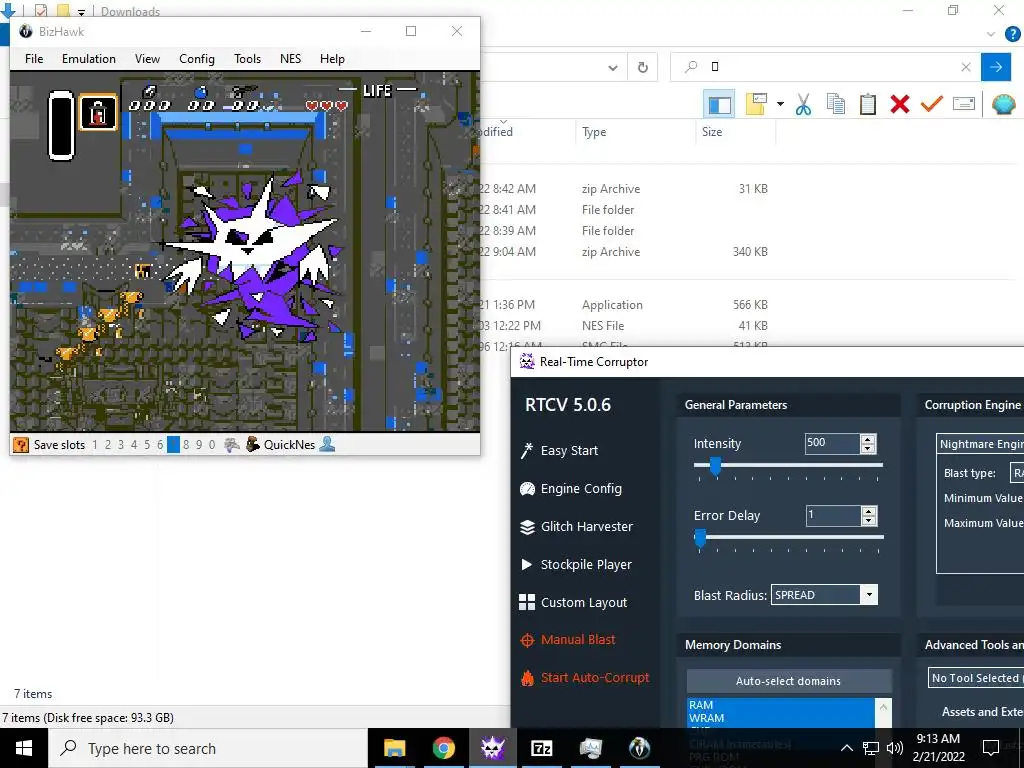The image size is (1024, 768).
Task: Decrease Intensity with the down stepper arrow
Action: (x=868, y=449)
